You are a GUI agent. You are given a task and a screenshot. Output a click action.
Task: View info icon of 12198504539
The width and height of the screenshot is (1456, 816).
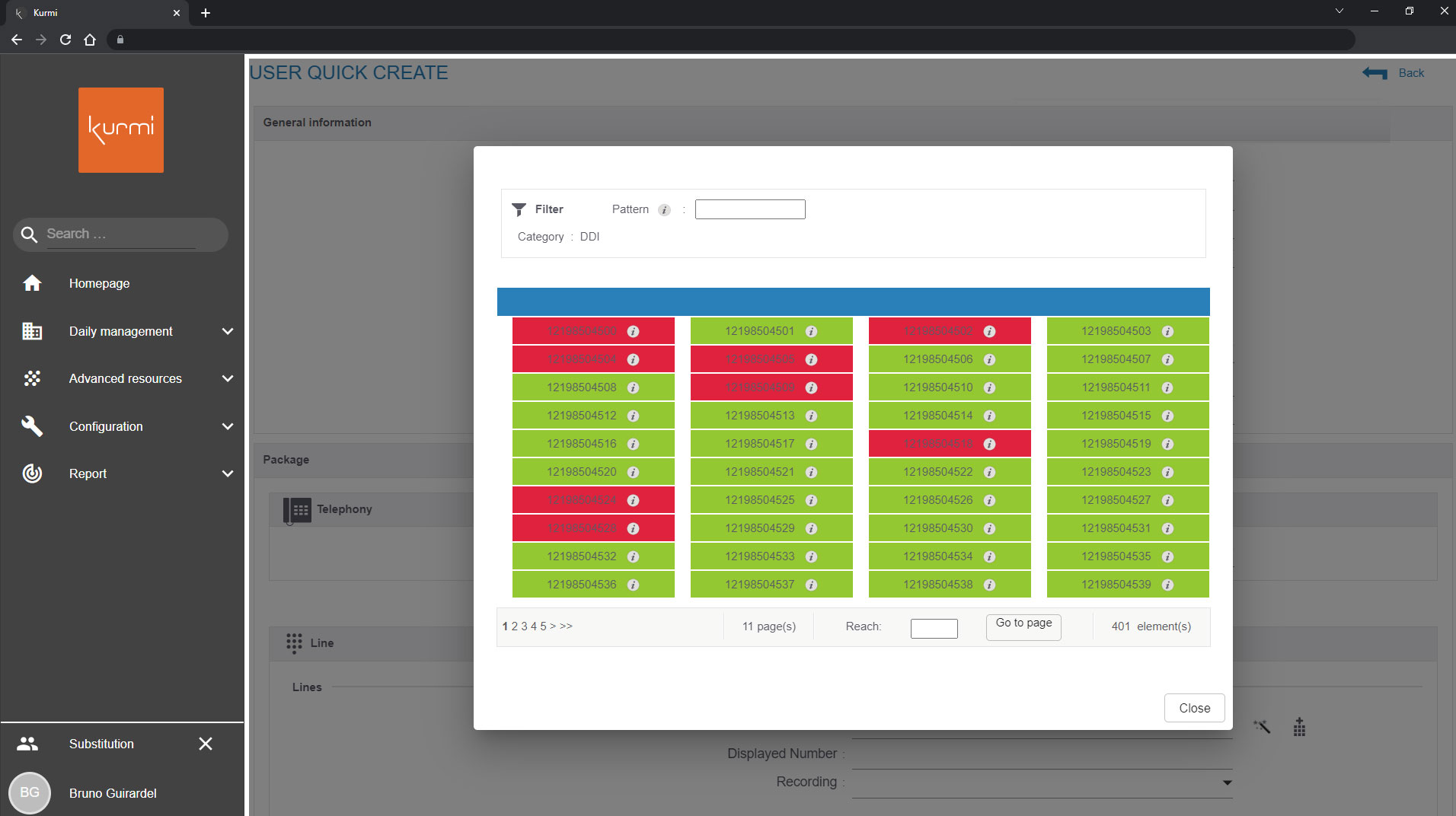point(1167,585)
